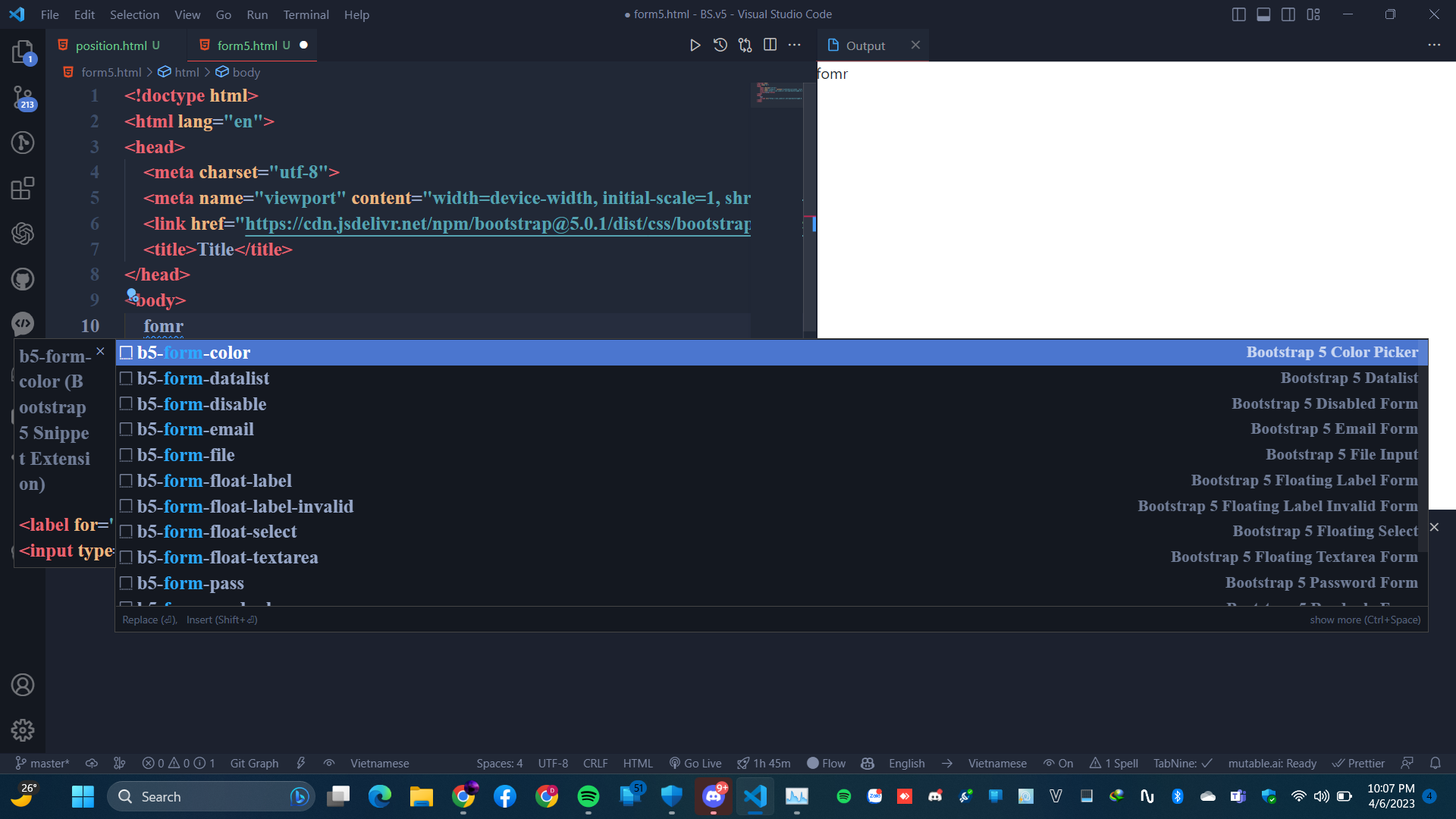Click master branch in status bar
Image resolution: width=1456 pixels, height=819 pixels.
point(42,763)
